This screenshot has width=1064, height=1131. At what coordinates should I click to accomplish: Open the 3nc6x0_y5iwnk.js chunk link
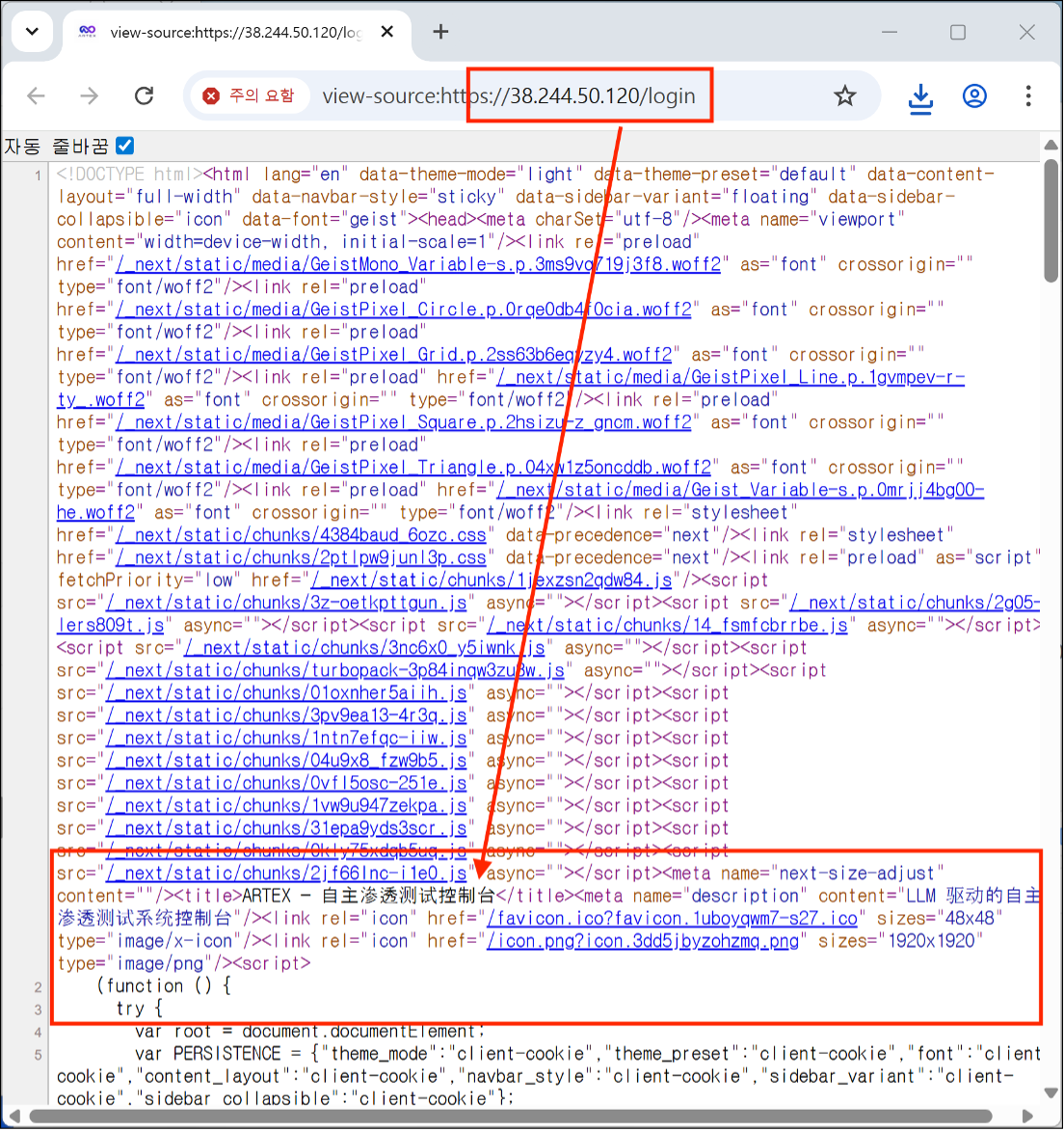[364, 648]
